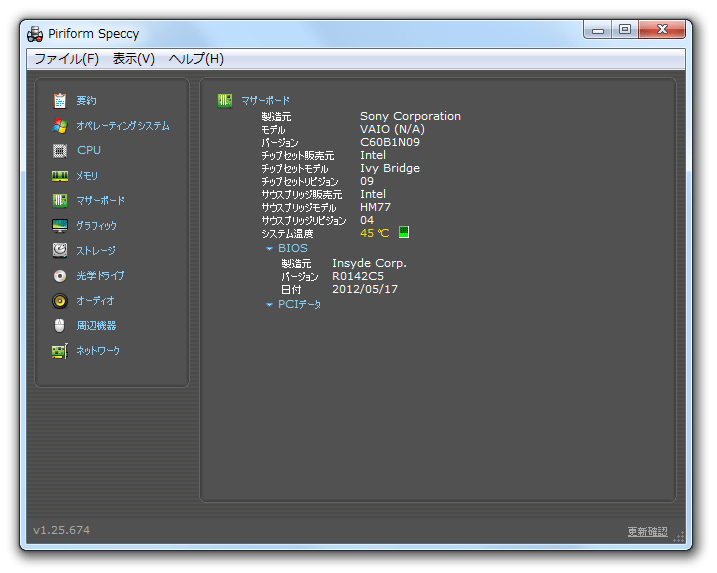Click the グラフィック monitor icon

pos(60,225)
